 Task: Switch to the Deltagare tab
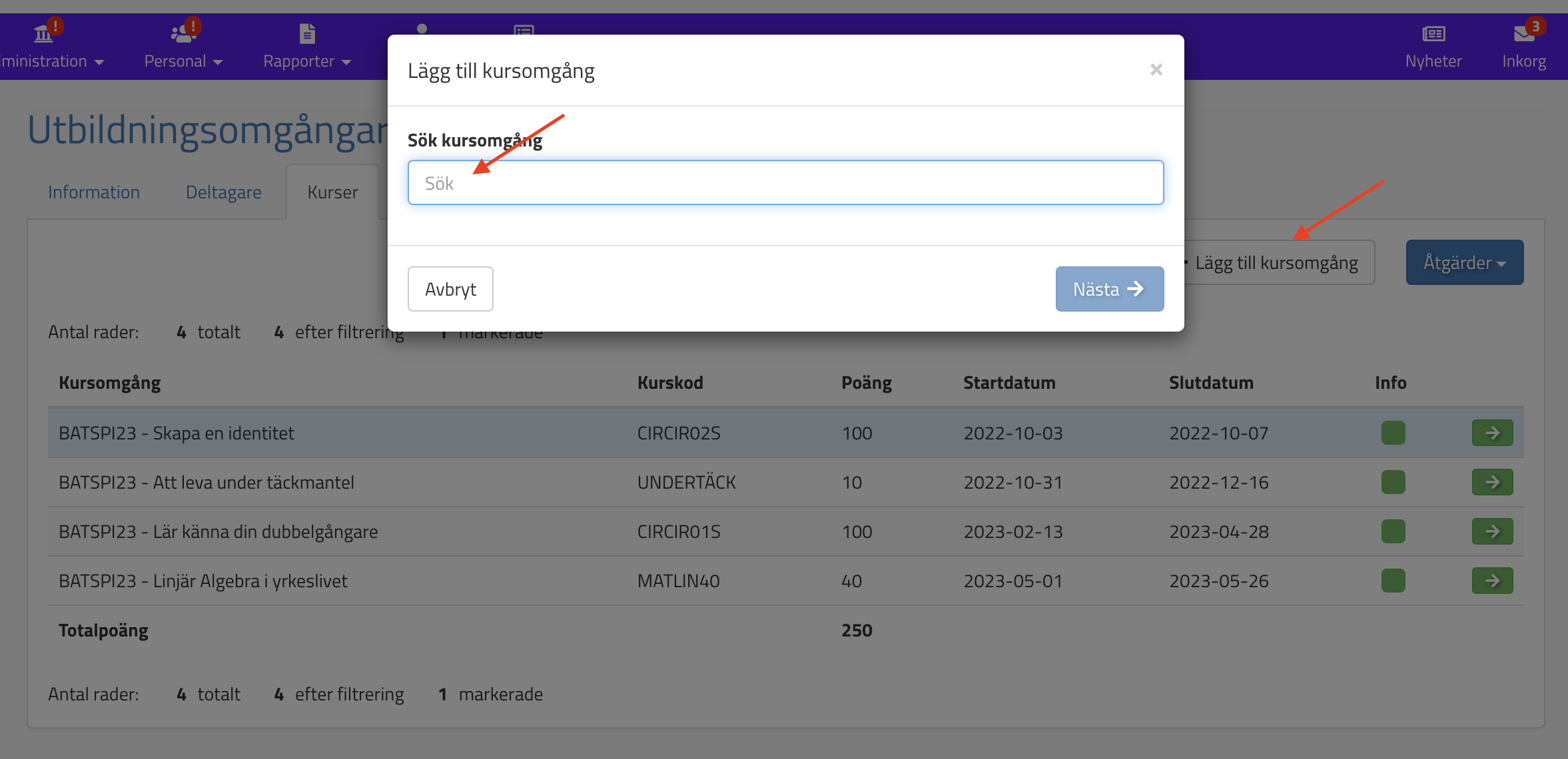pos(223,192)
